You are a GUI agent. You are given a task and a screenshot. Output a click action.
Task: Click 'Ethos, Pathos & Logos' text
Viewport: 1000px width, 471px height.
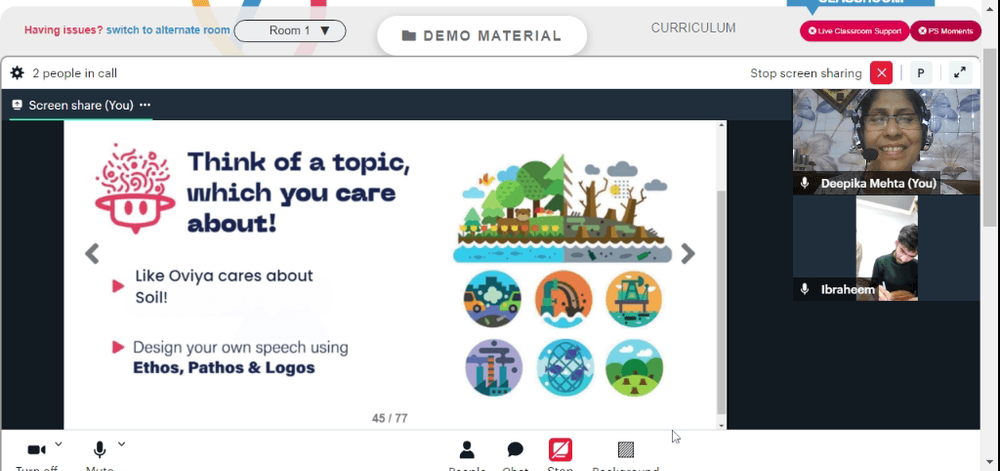(224, 368)
